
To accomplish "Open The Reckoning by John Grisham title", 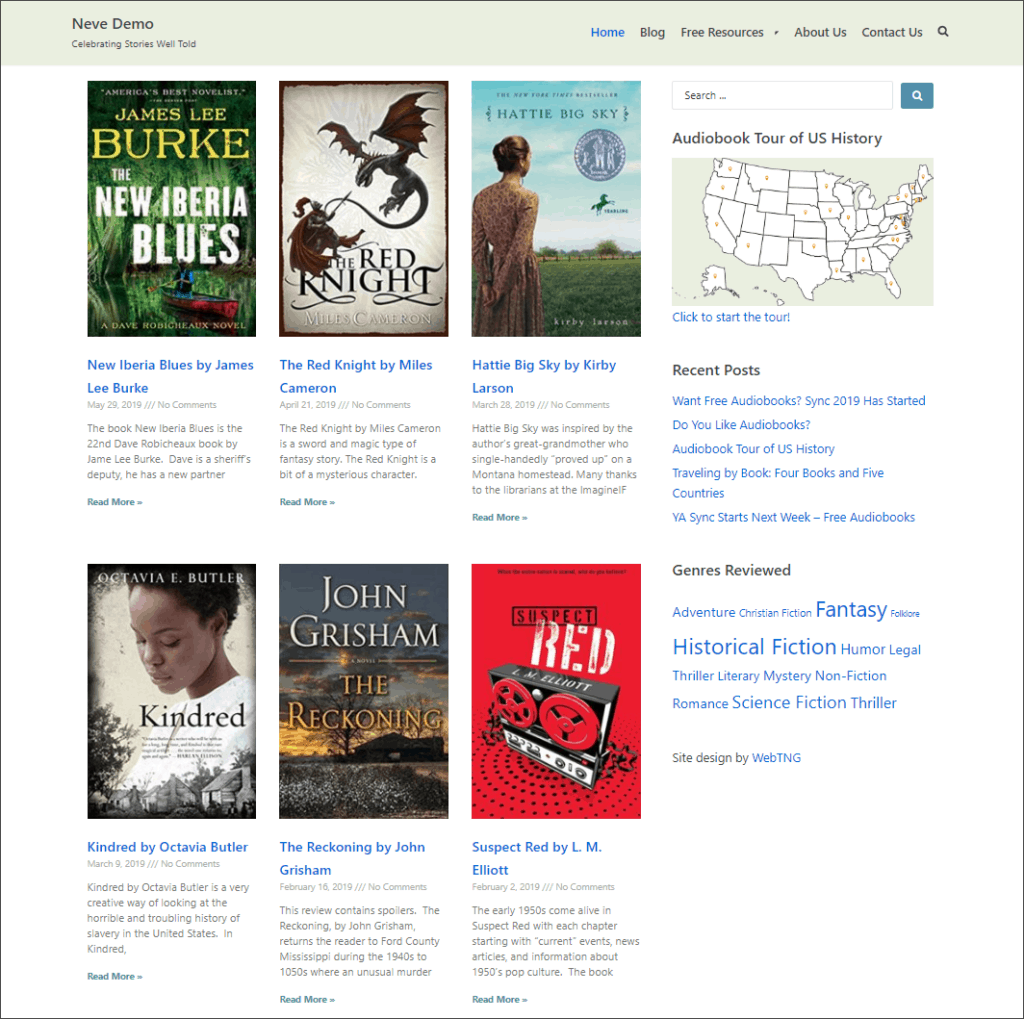I will [x=352, y=858].
